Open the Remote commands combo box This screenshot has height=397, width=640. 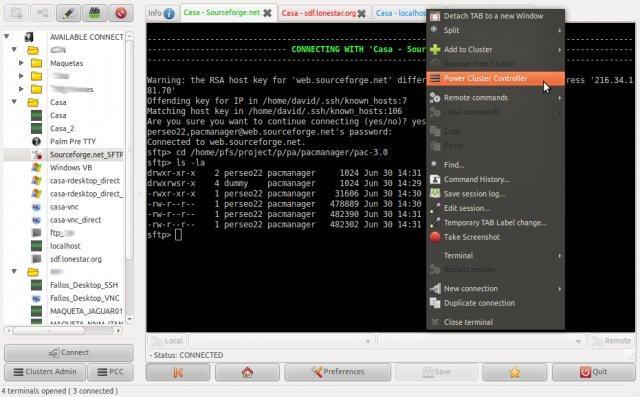tap(482, 341)
